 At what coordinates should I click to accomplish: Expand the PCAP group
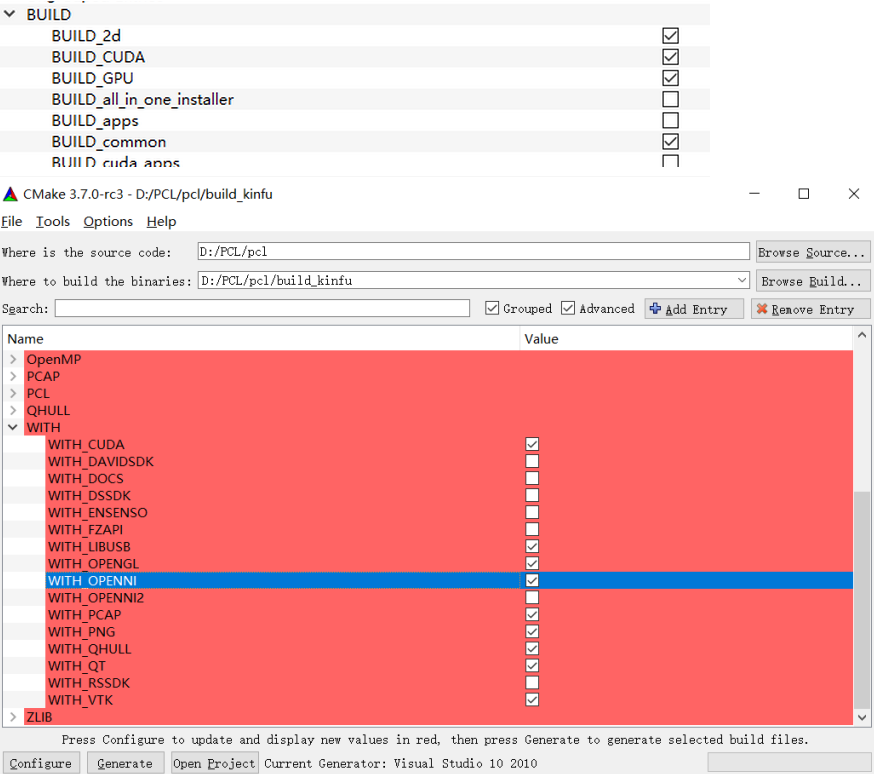pyautogui.click(x=13, y=376)
